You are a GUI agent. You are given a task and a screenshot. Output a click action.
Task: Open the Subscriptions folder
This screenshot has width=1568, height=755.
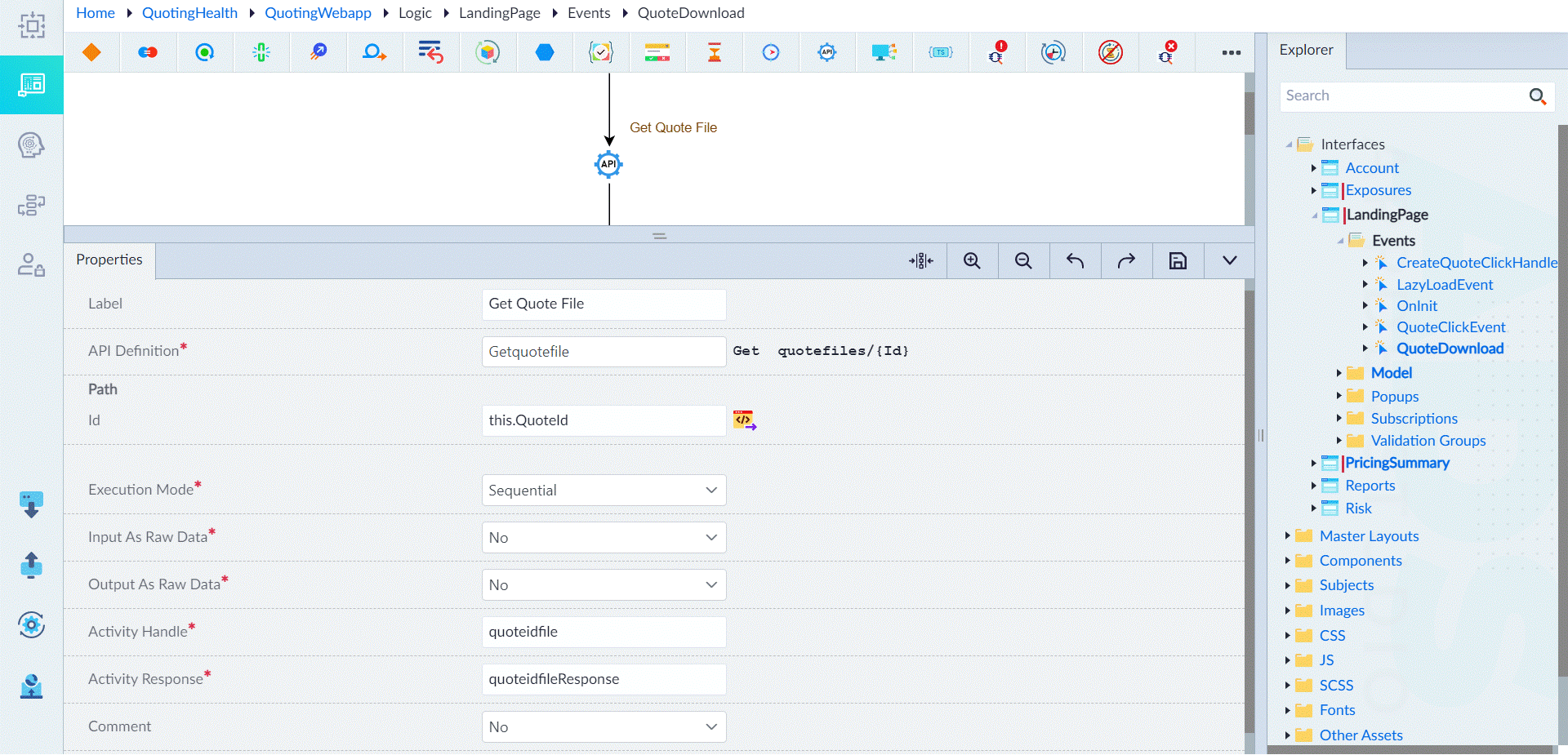click(x=1414, y=419)
